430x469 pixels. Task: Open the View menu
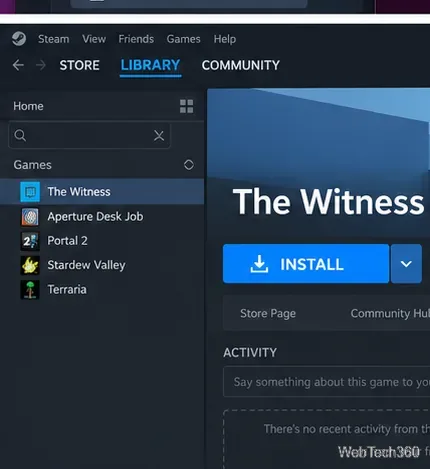[x=94, y=39]
